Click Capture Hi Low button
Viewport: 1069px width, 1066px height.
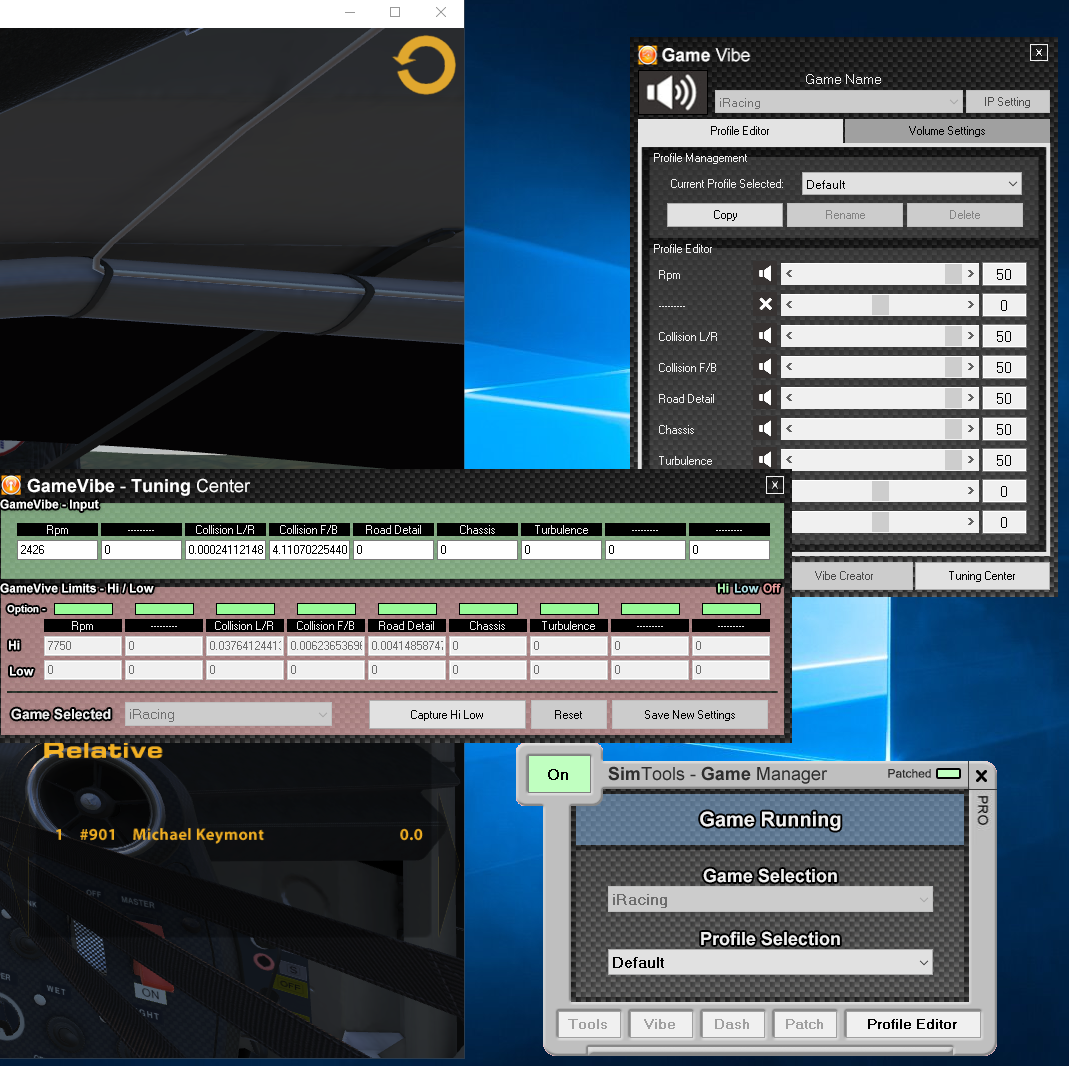click(x=447, y=714)
